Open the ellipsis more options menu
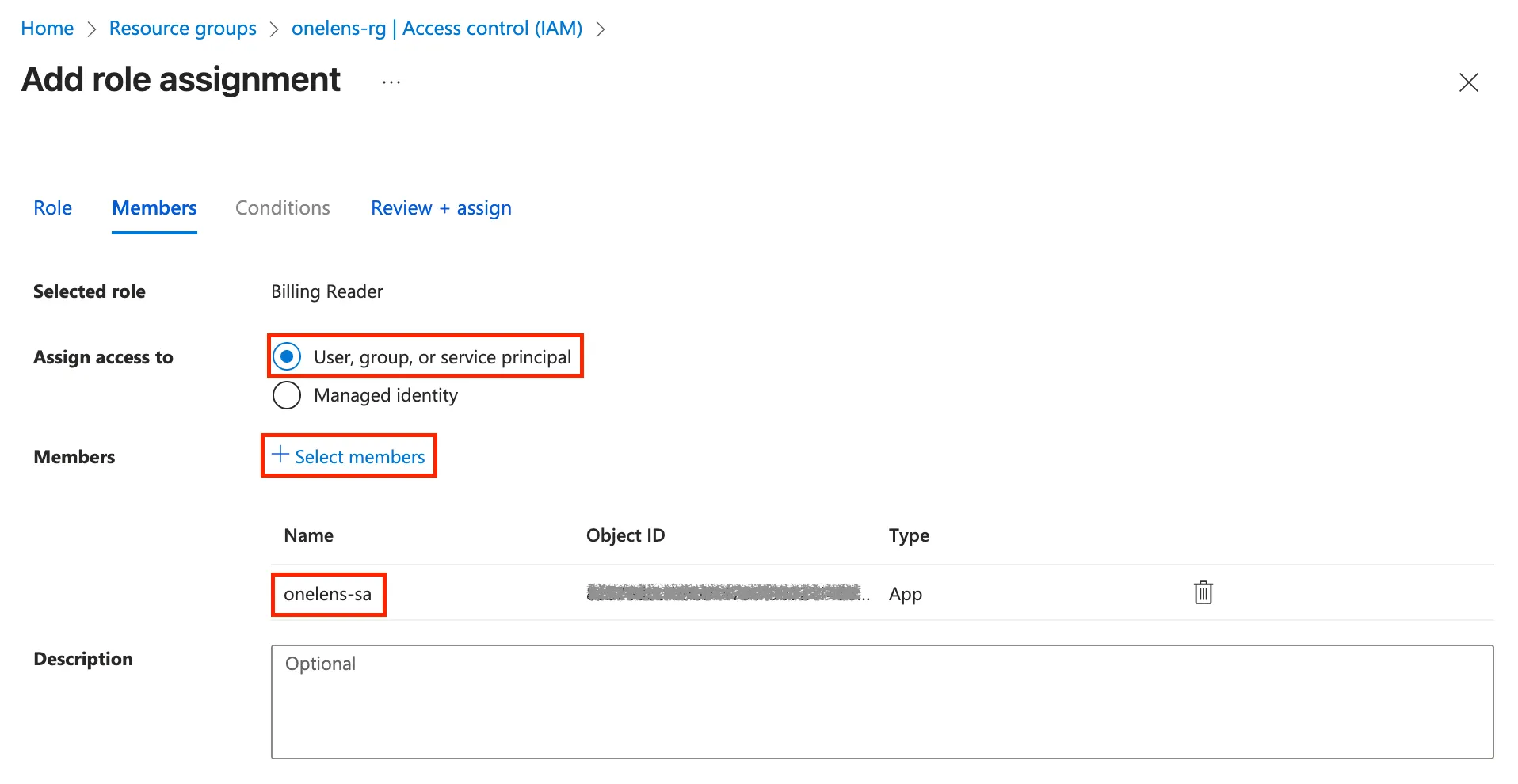 click(x=391, y=82)
